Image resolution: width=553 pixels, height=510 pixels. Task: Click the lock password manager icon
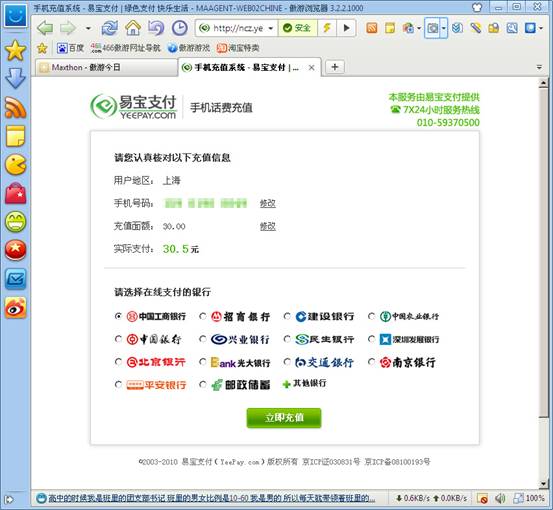[493, 28]
